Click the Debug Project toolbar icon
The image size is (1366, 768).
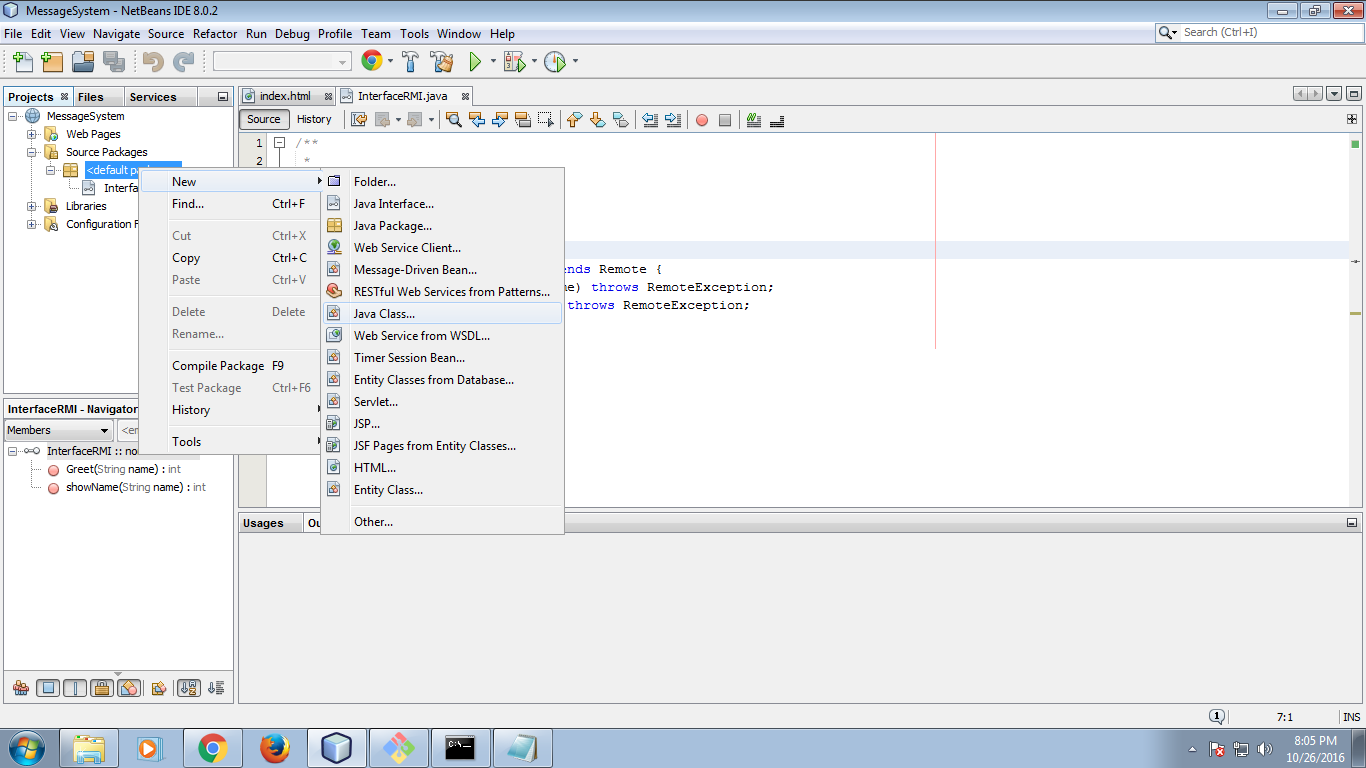click(514, 62)
